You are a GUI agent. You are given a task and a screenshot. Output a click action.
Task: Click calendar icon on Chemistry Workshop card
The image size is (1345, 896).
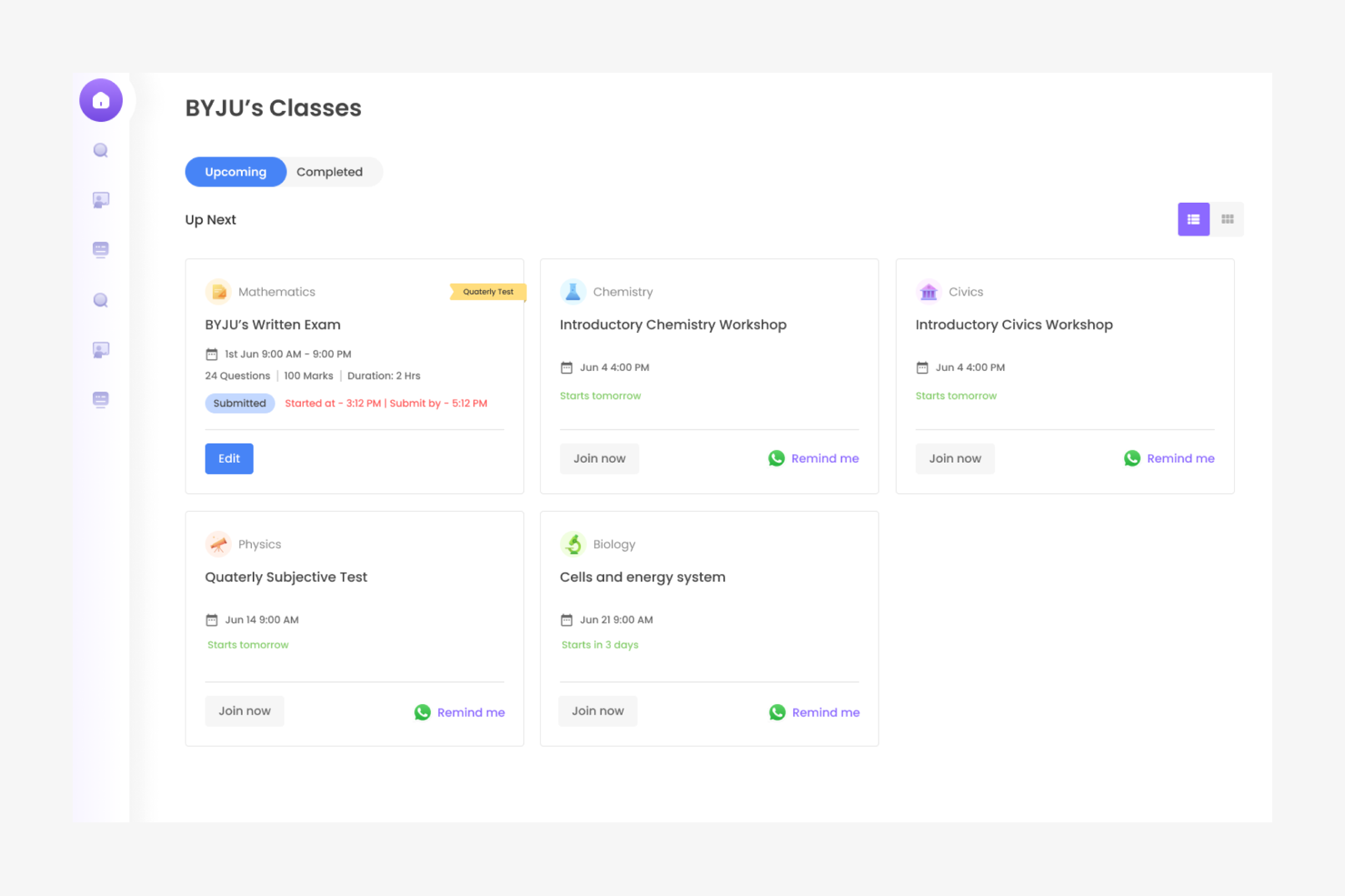point(566,368)
